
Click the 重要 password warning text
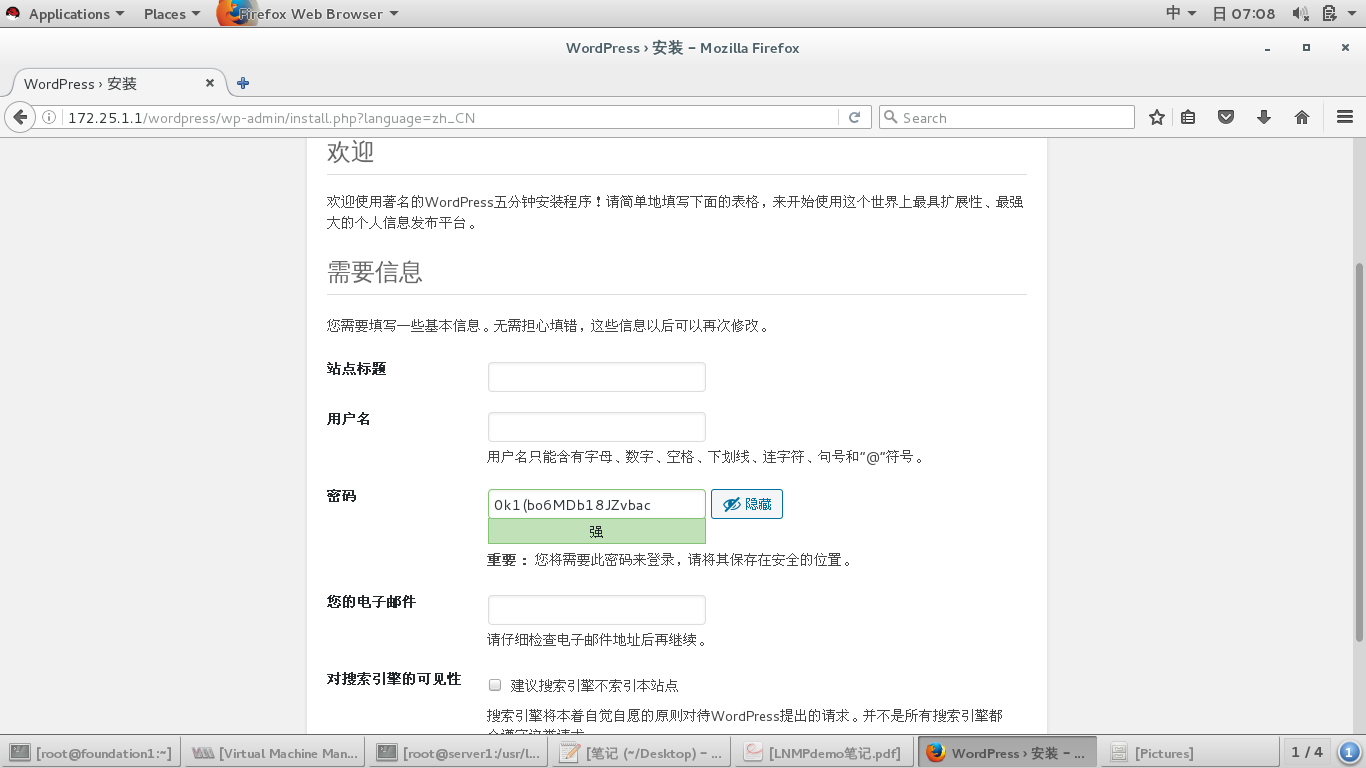[669, 560]
